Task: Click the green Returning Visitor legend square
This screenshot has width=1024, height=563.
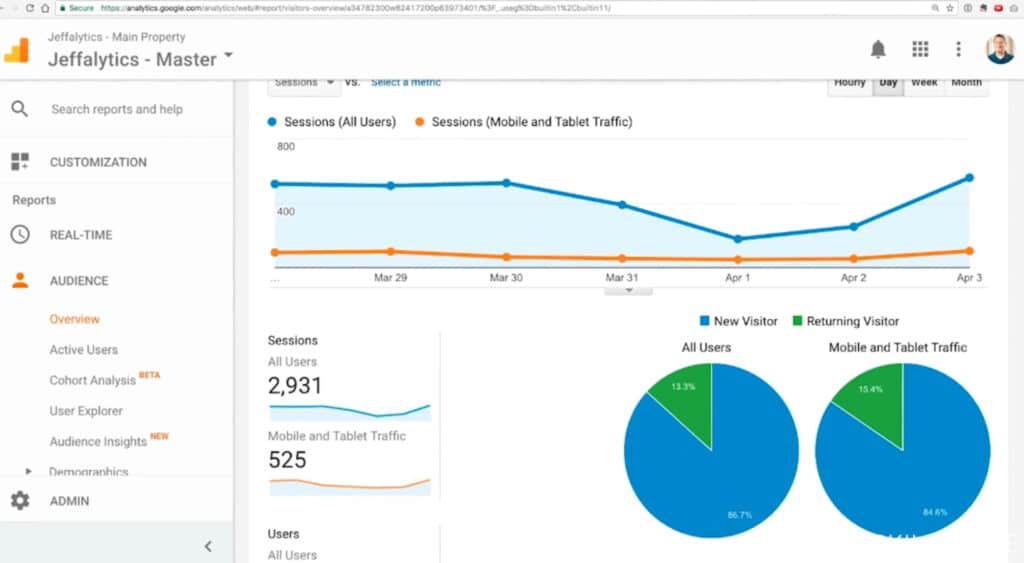Action: coord(797,321)
